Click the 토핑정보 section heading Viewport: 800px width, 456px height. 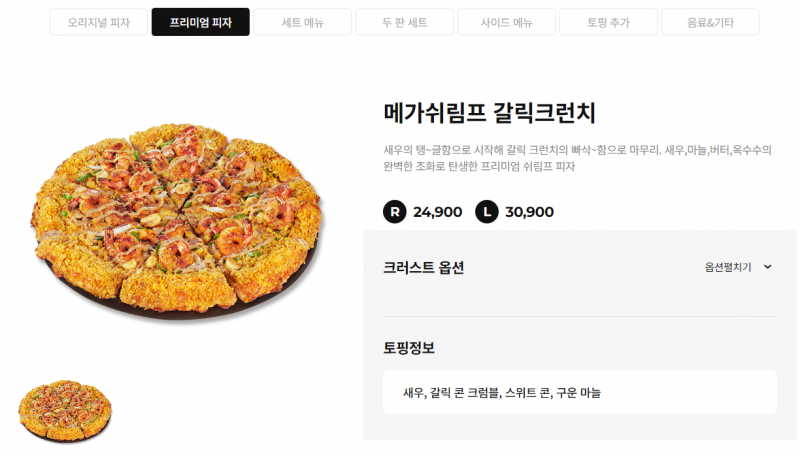coord(409,347)
